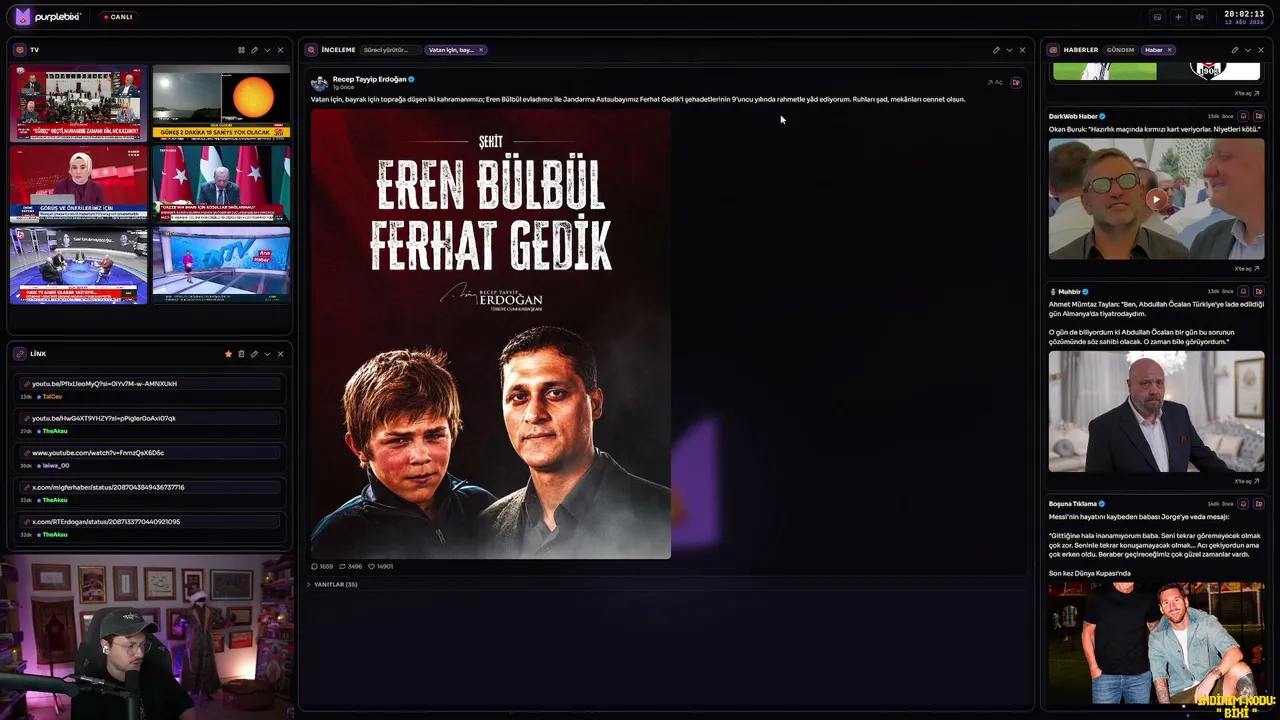The width and height of the screenshot is (1280, 720).
Task: Collapse the LİNK panel
Action: point(267,354)
